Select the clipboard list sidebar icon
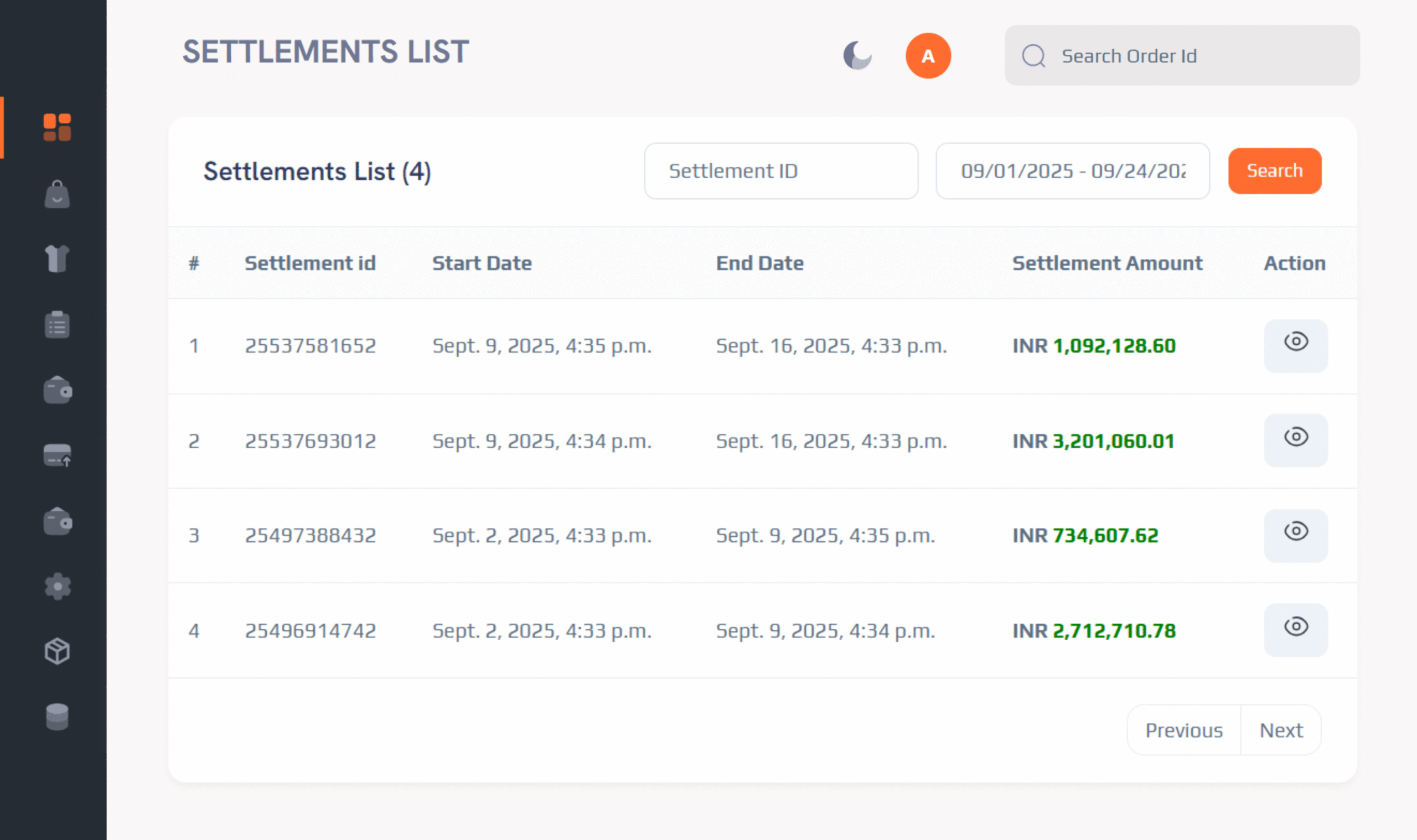This screenshot has height=840, width=1417. click(x=57, y=325)
